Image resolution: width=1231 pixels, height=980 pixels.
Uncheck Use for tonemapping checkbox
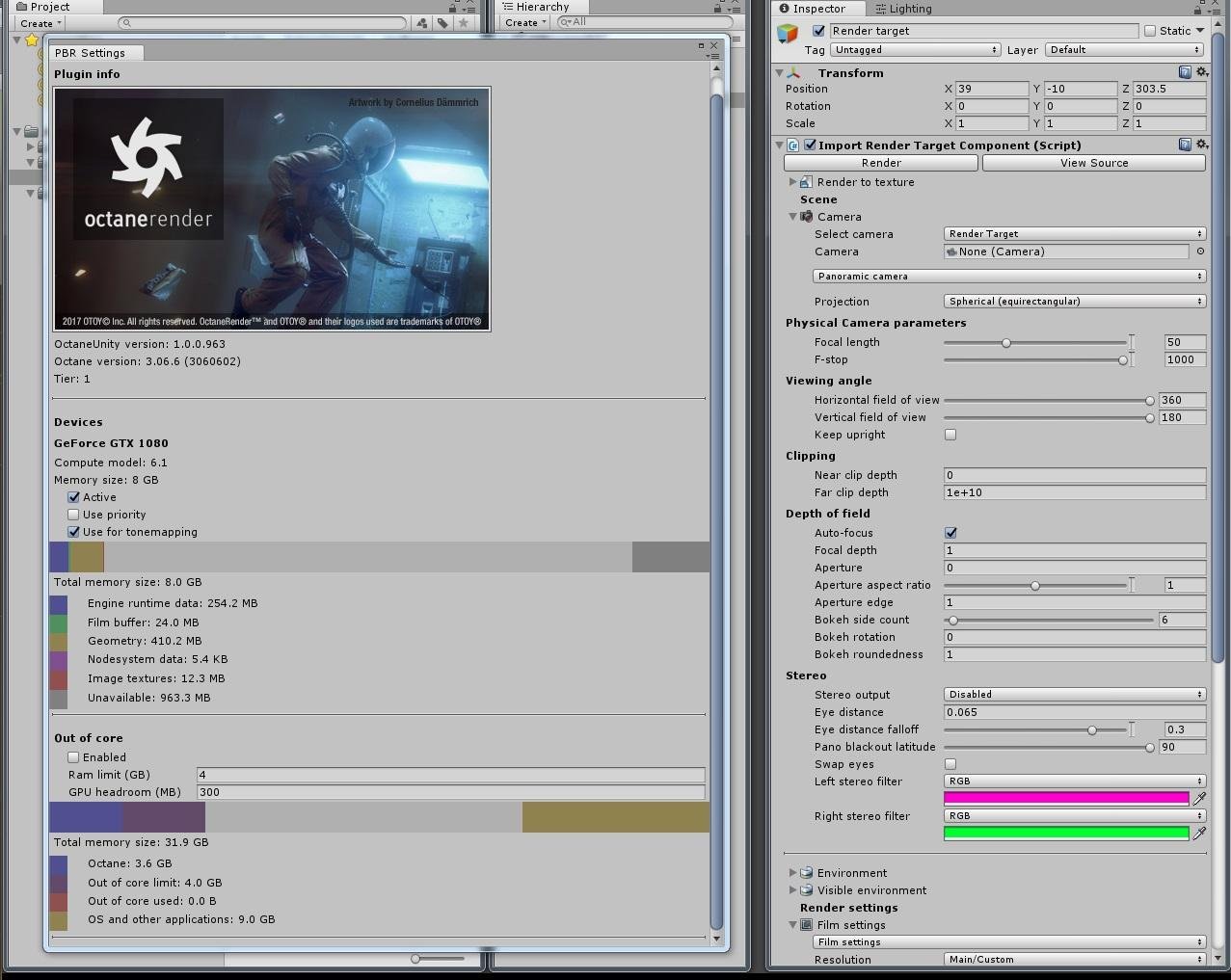pyautogui.click(x=73, y=532)
